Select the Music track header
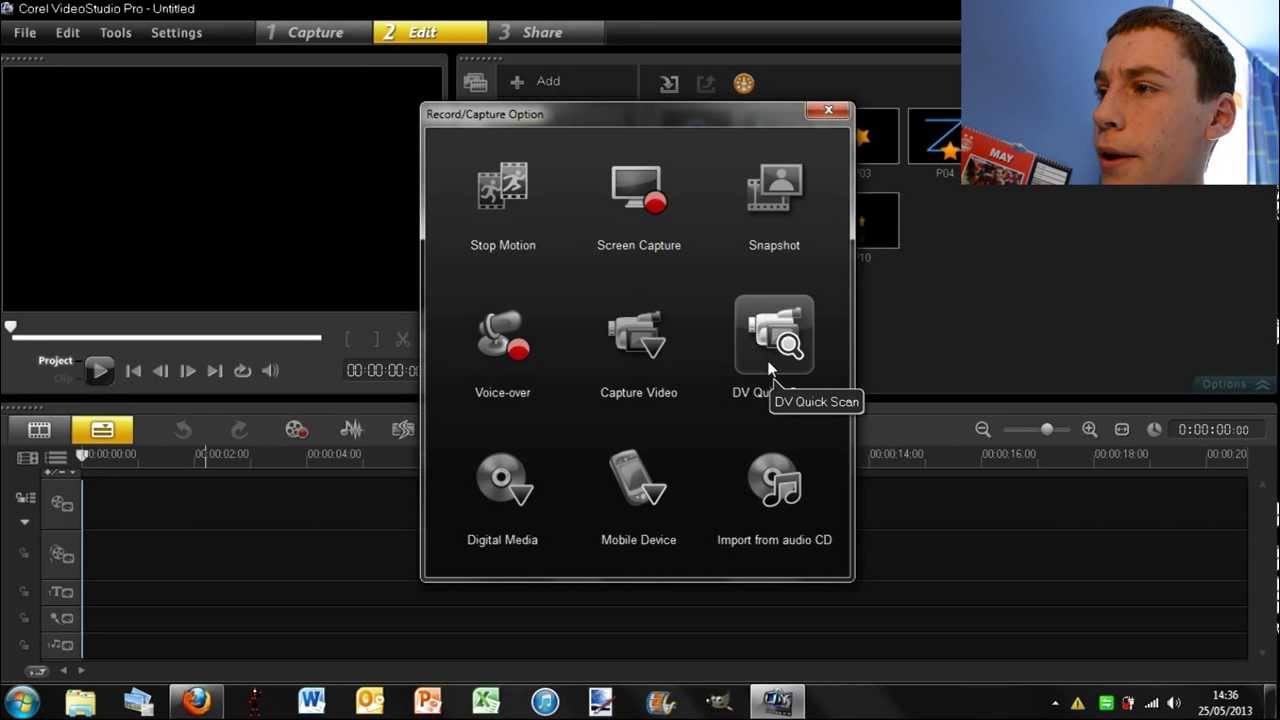Screen dimensions: 1280x720 (x=62, y=645)
